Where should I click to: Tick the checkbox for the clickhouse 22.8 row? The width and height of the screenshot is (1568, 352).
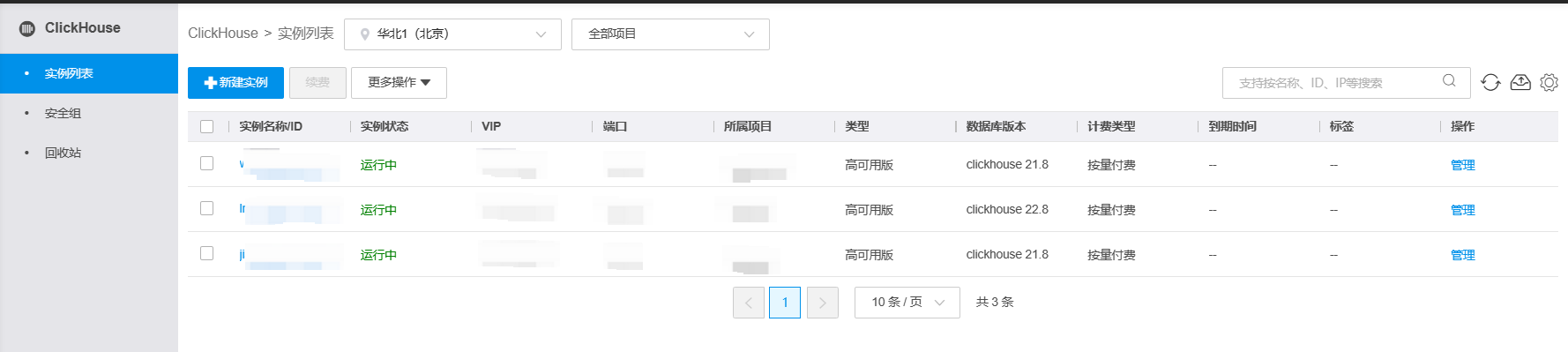207,208
